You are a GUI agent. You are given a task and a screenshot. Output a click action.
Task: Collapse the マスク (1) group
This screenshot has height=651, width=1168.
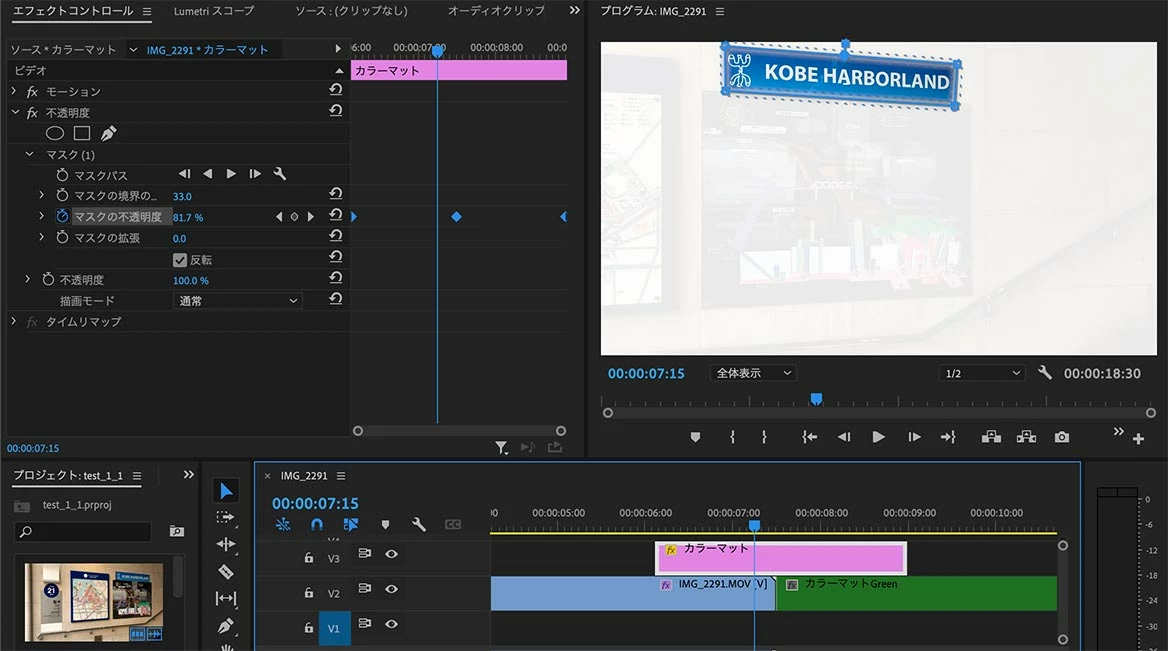coord(30,153)
